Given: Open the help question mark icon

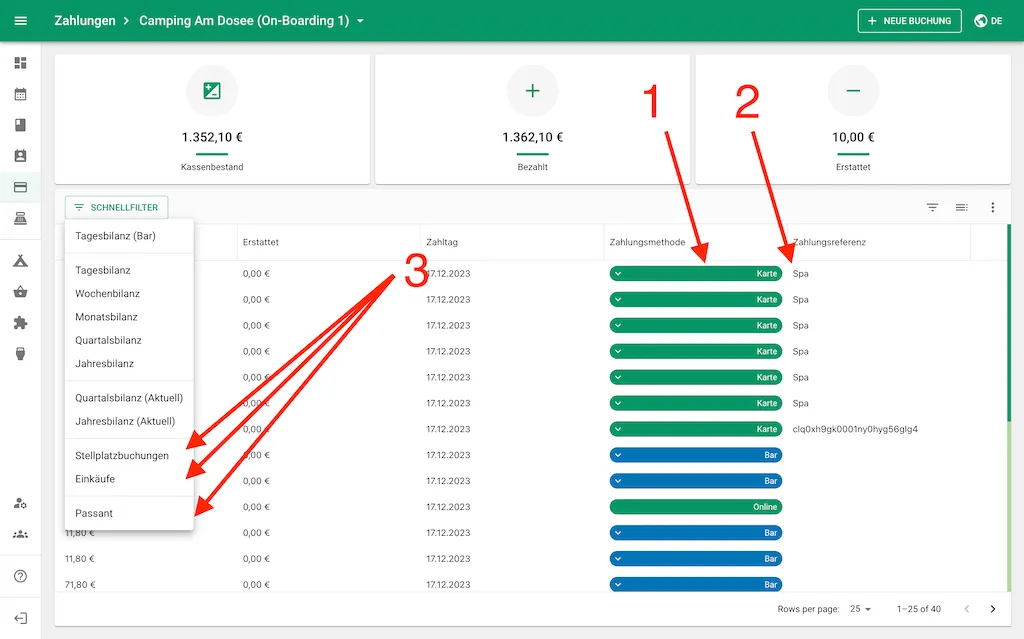Looking at the screenshot, I should (20, 576).
